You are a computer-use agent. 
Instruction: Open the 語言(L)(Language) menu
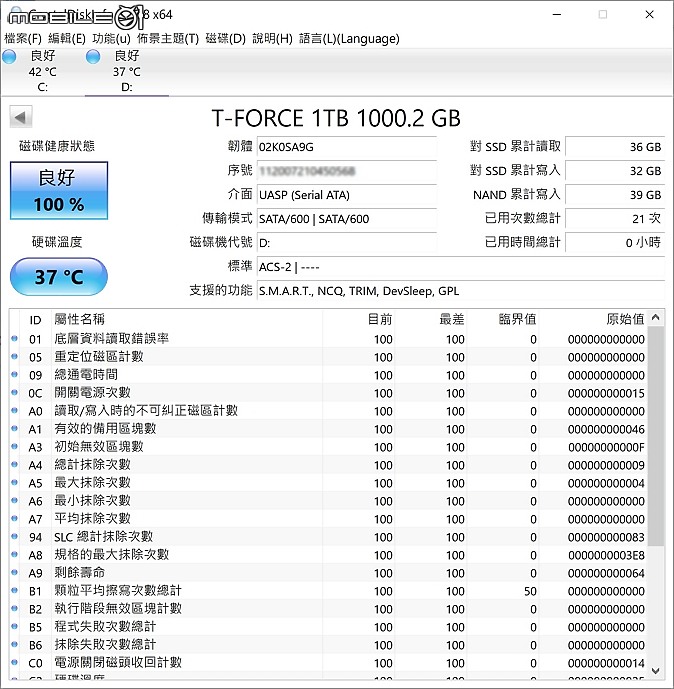pos(349,39)
